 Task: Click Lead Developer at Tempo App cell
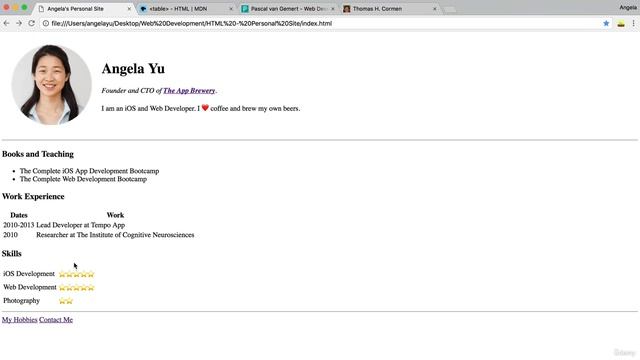click(80, 225)
